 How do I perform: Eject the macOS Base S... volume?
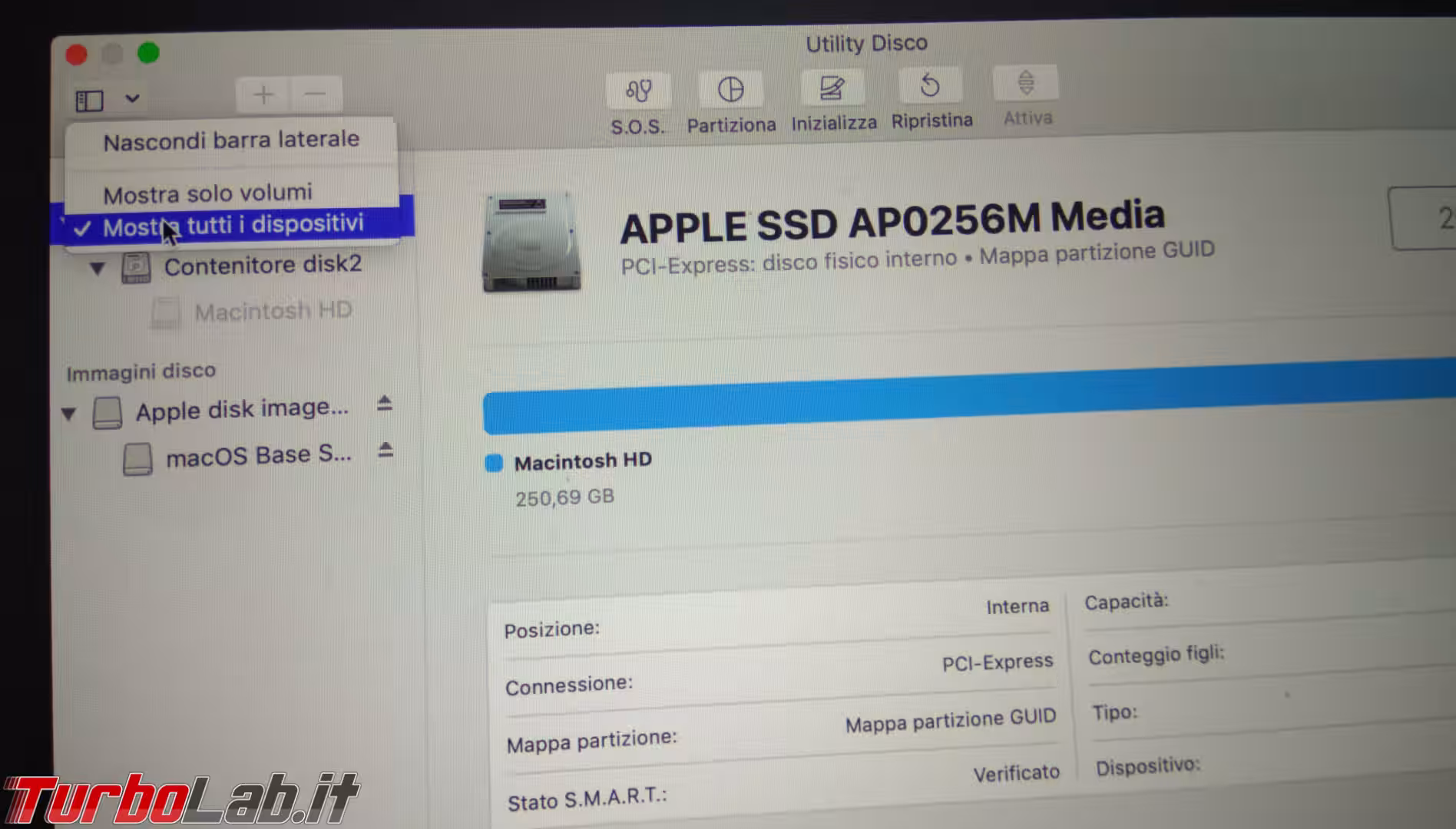point(386,450)
